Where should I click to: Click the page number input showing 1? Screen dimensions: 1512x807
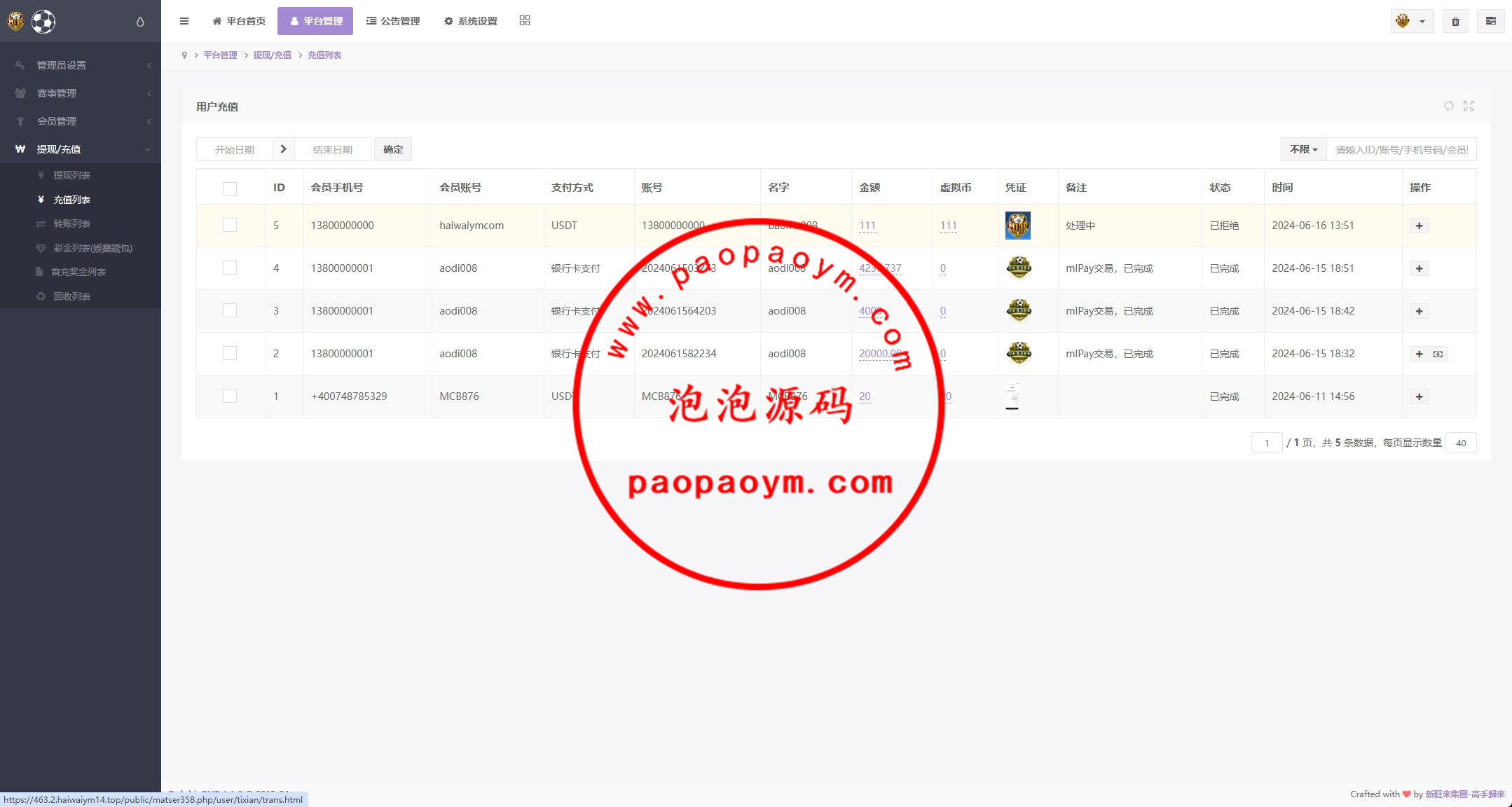(1267, 443)
